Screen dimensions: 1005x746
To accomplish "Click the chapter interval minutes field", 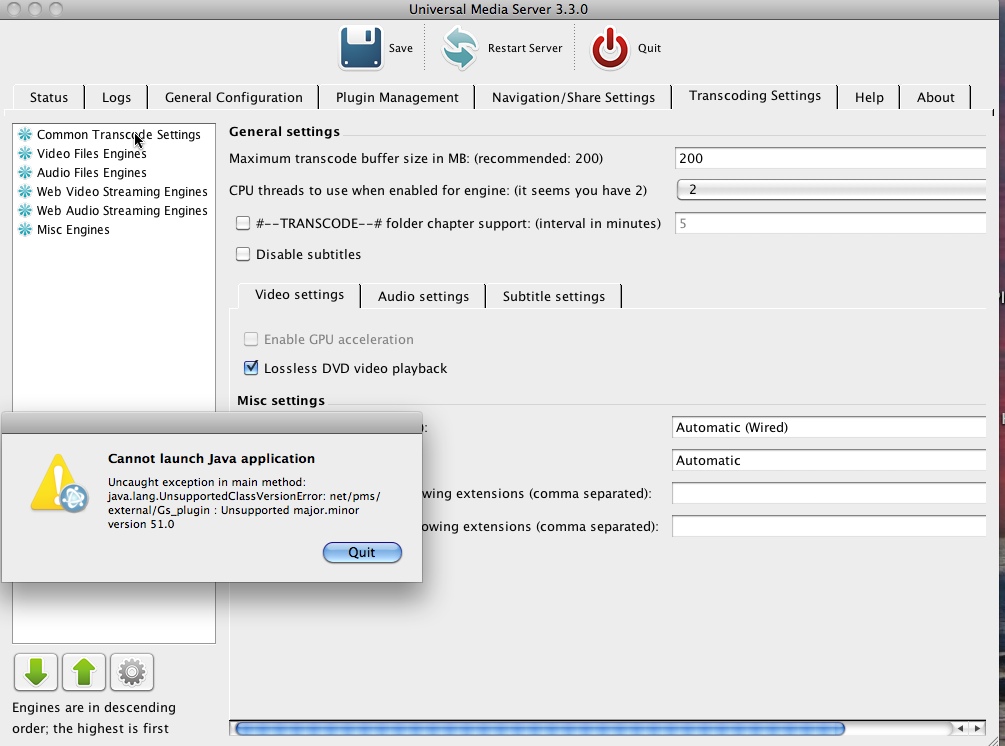I will (x=830, y=223).
